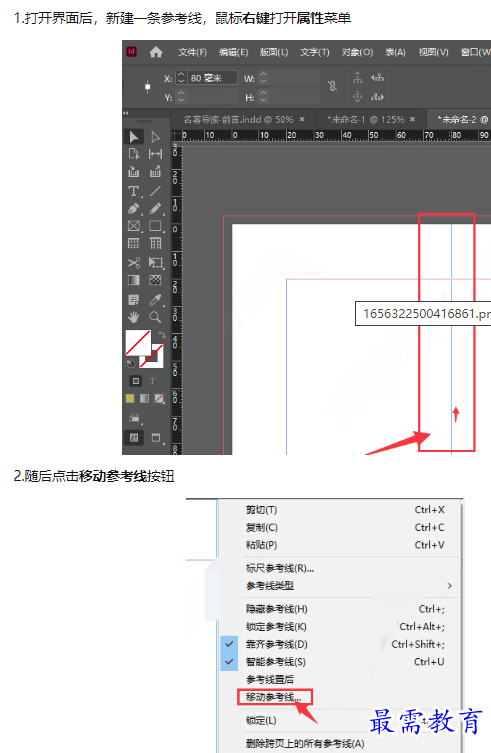Image resolution: width=491 pixels, height=753 pixels.
Task: Reset default fill and stroke
Action: tap(130, 363)
